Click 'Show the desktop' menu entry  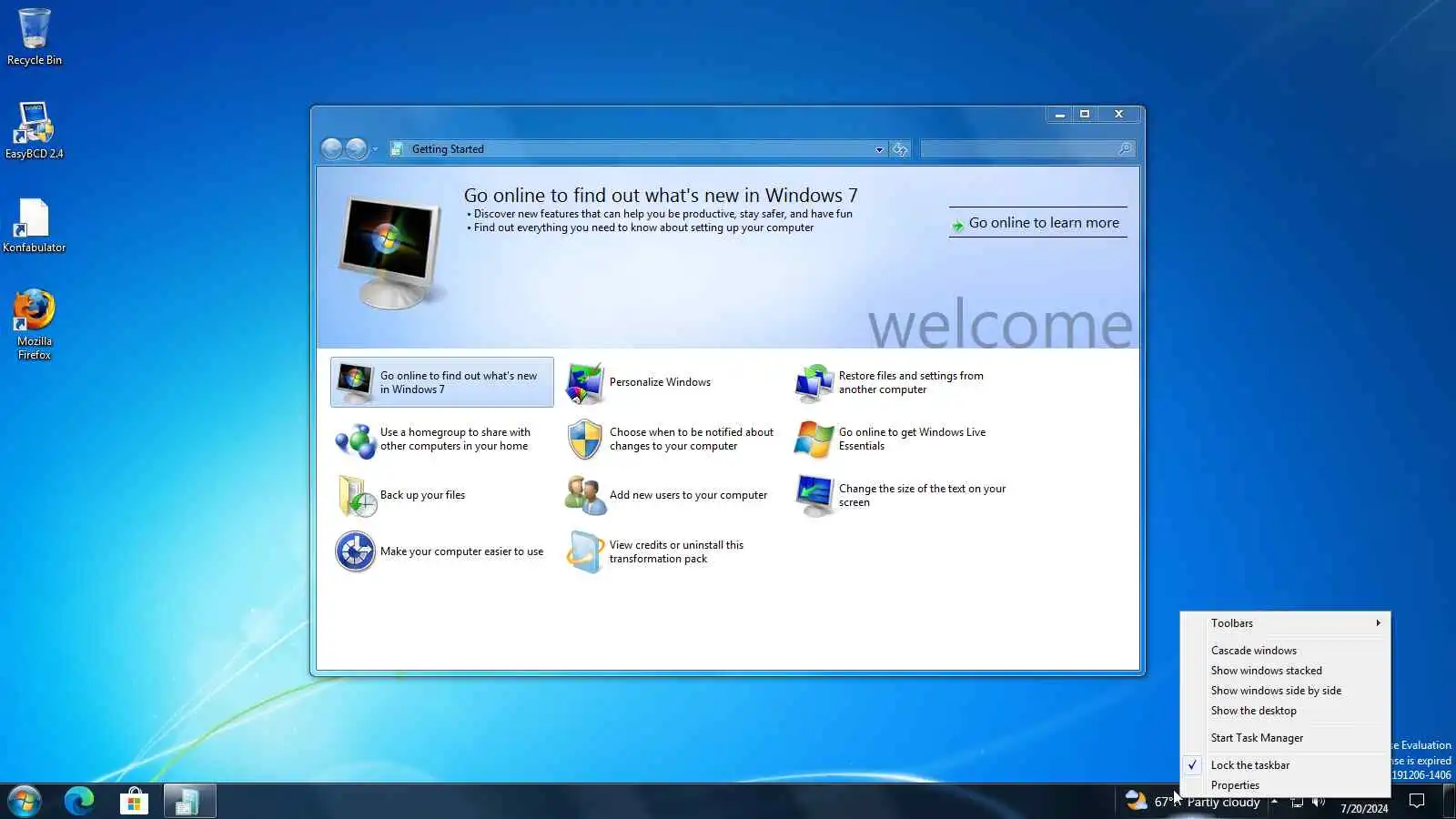[1285, 711]
